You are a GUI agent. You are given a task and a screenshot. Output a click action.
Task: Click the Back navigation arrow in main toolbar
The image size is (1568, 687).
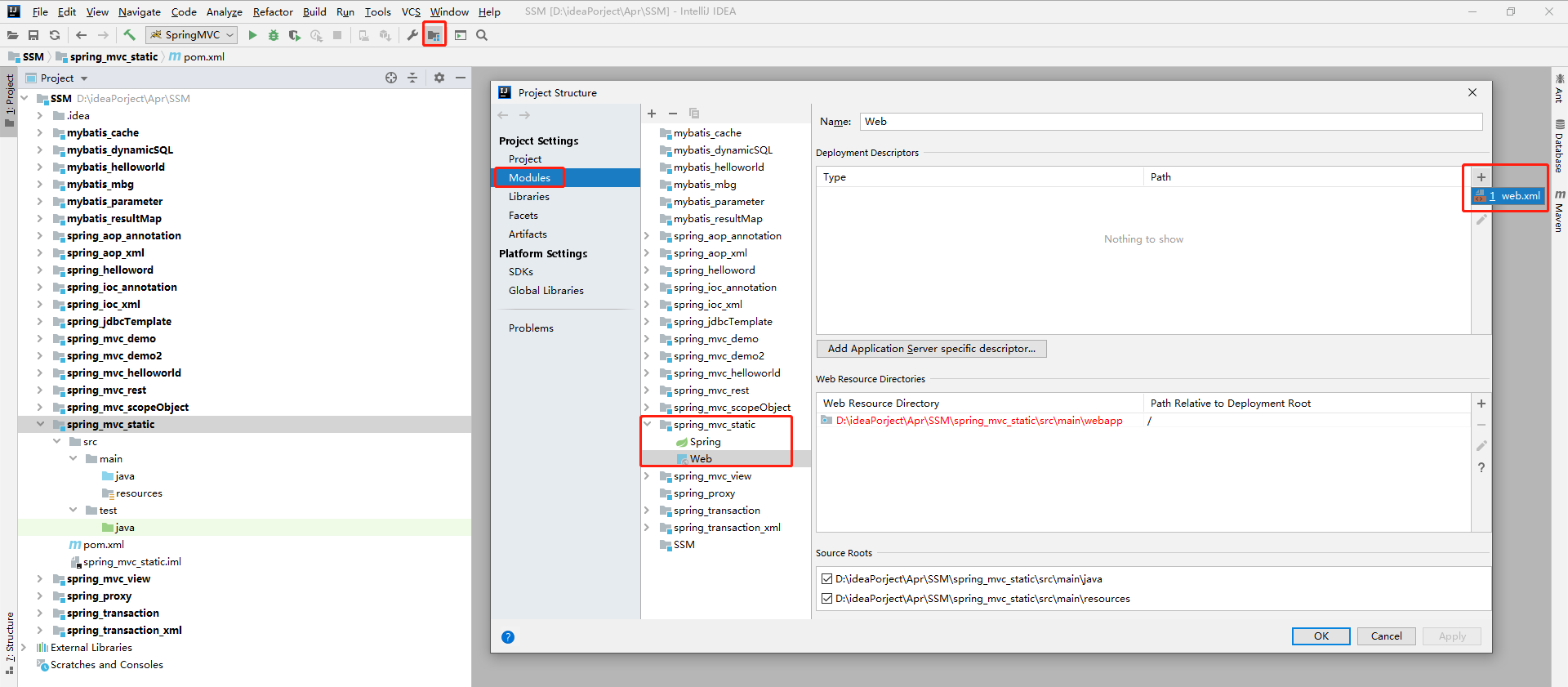coord(81,35)
